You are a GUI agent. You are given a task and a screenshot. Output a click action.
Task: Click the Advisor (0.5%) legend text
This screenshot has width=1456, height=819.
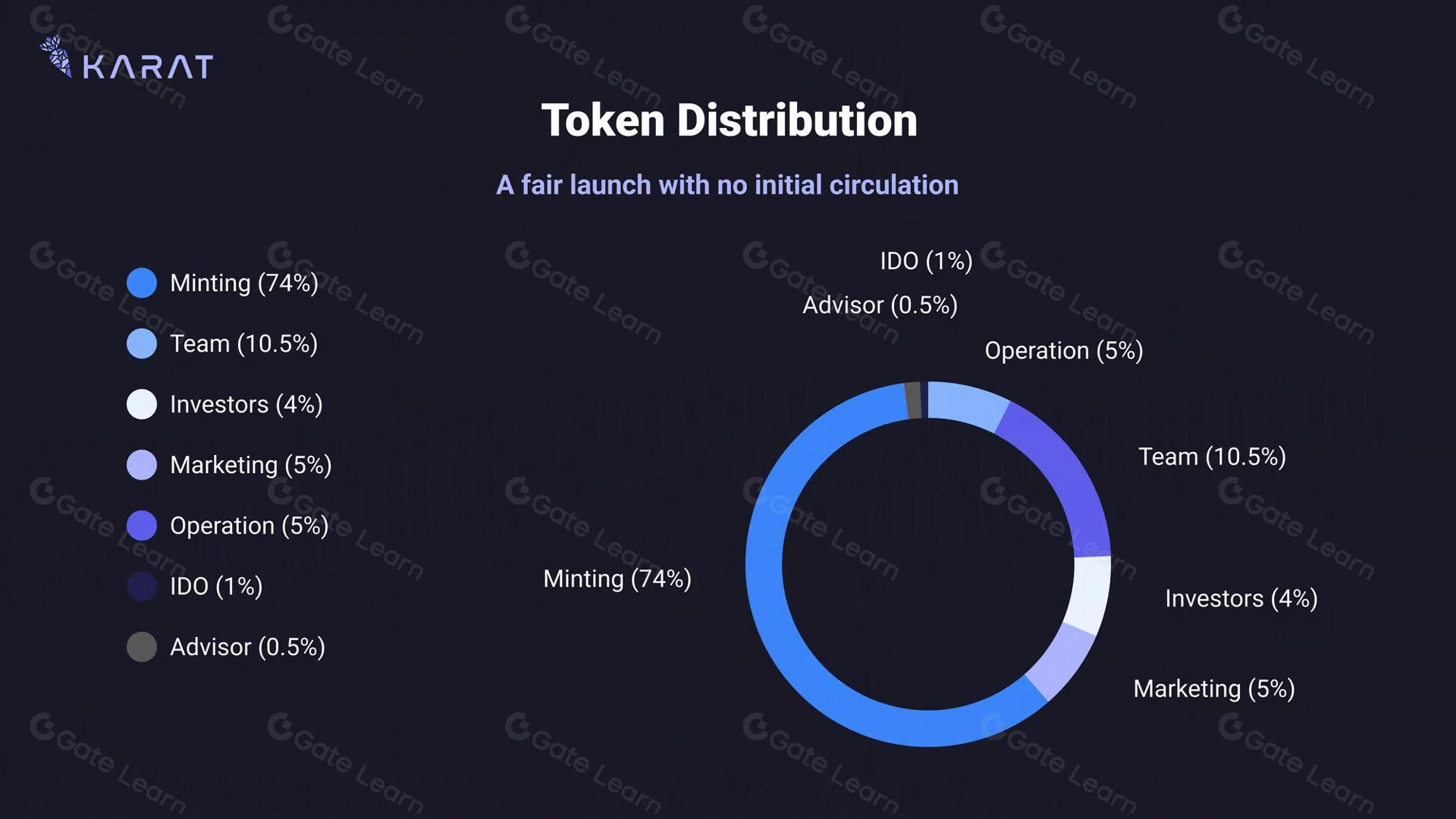tap(247, 647)
